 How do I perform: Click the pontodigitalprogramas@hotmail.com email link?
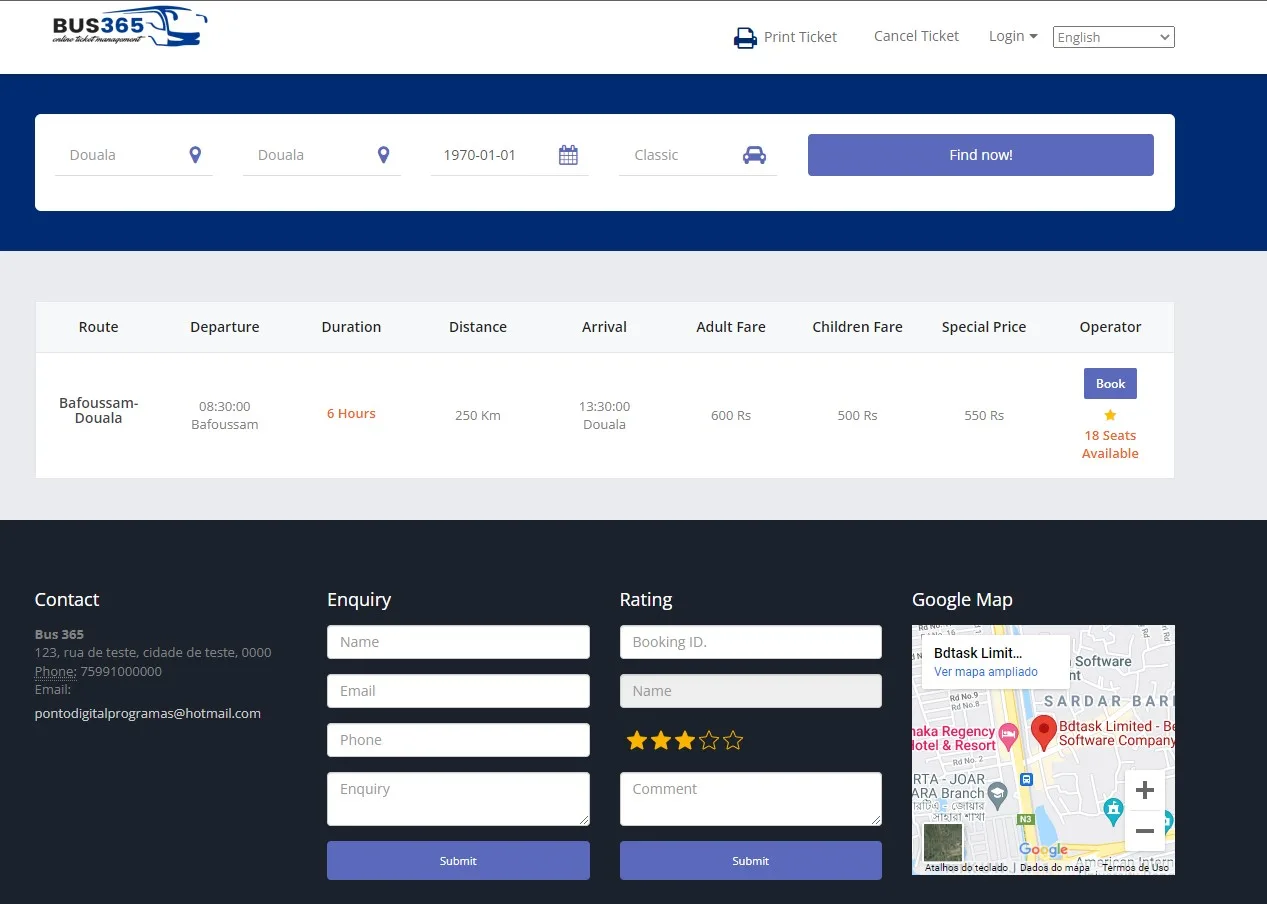(148, 714)
